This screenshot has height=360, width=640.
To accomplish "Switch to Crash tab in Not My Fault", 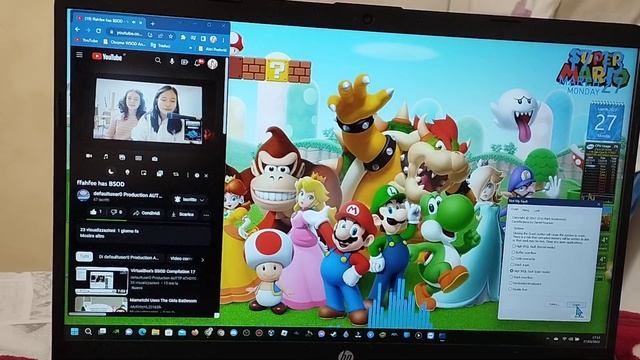I will (515, 210).
